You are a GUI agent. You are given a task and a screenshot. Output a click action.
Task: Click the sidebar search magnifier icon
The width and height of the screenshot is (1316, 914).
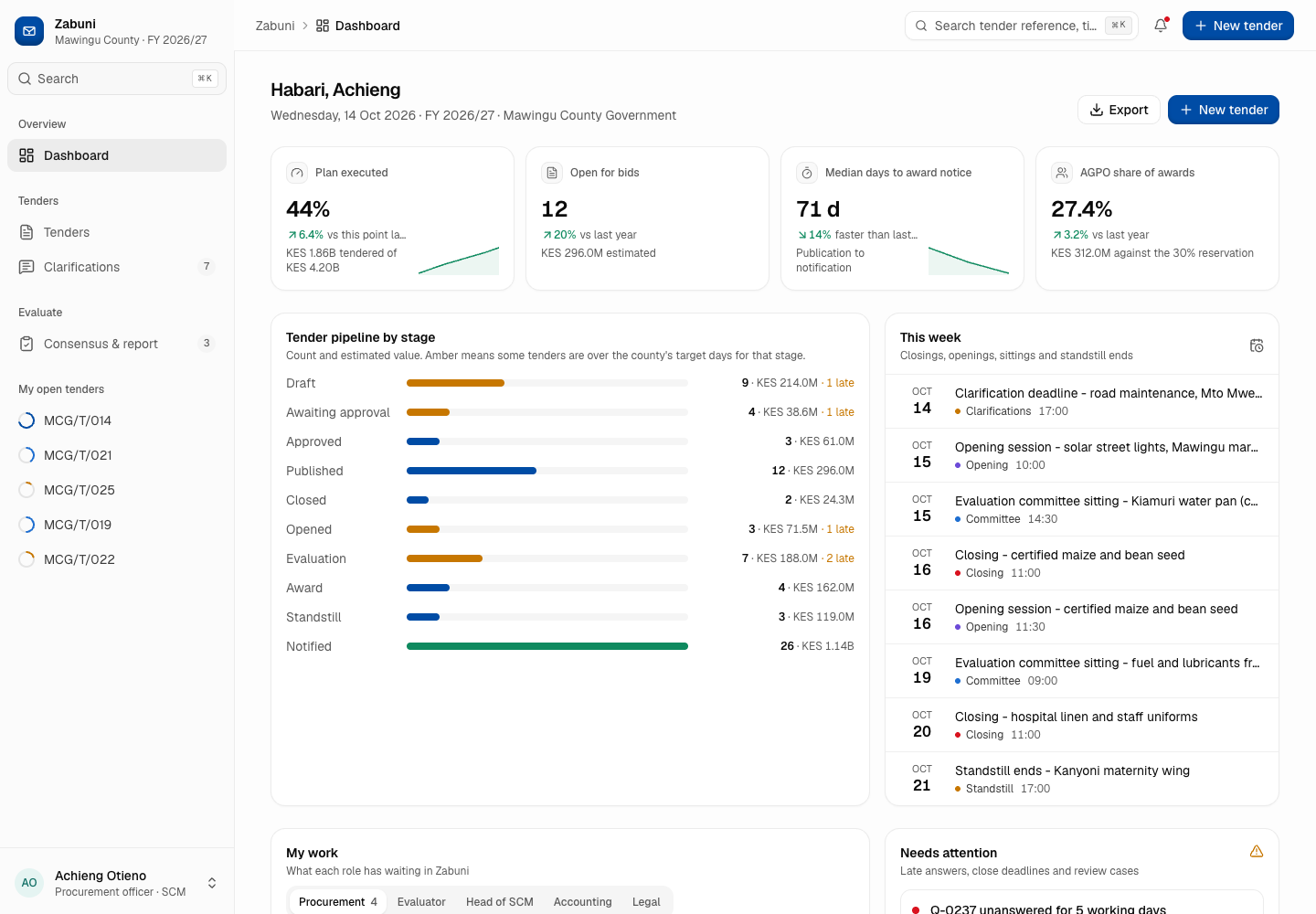pyautogui.click(x=25, y=79)
